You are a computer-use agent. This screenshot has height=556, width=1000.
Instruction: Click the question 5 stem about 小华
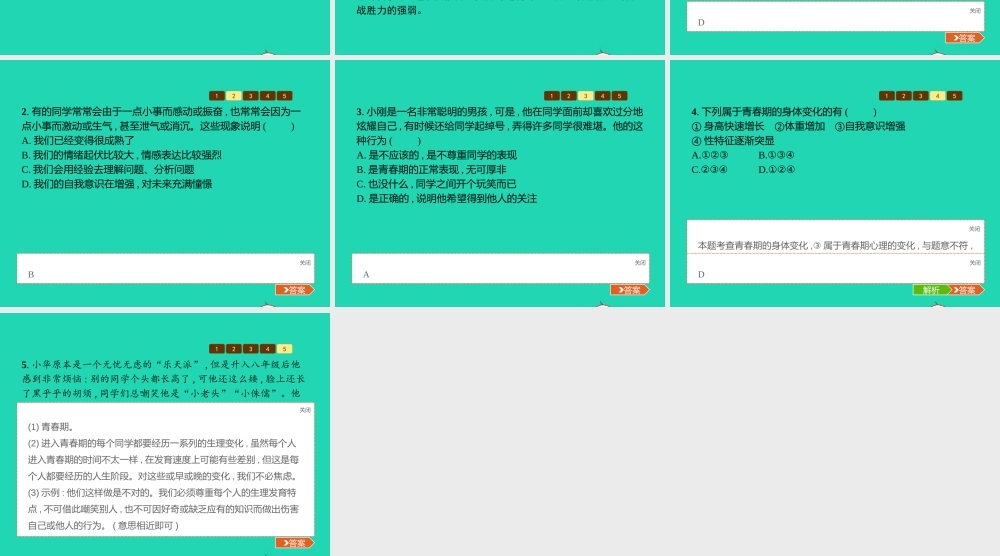pos(163,379)
